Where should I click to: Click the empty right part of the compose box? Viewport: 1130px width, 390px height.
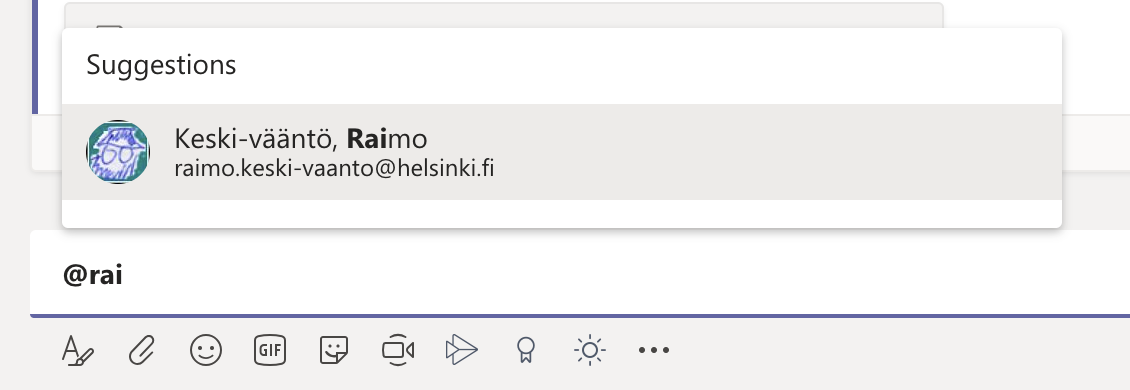tap(865, 274)
